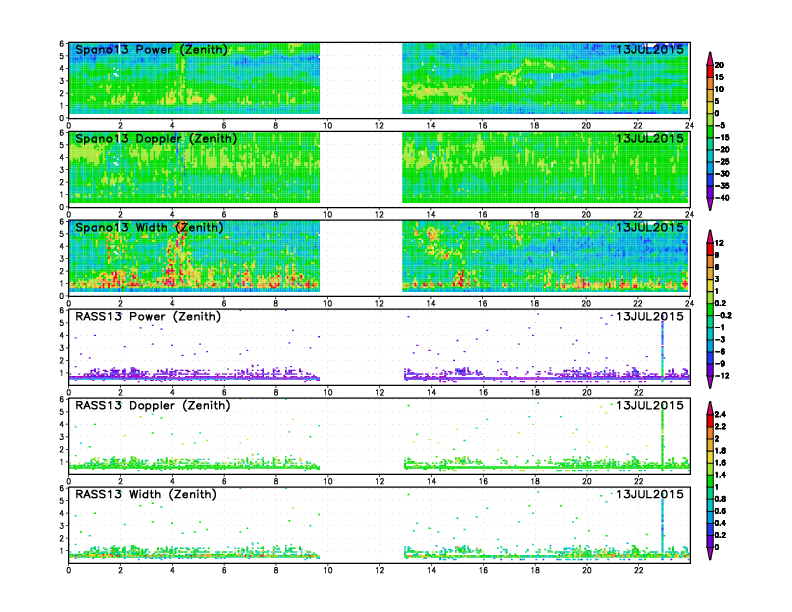Click the red top arrow of the middle colorbar

click(710, 235)
